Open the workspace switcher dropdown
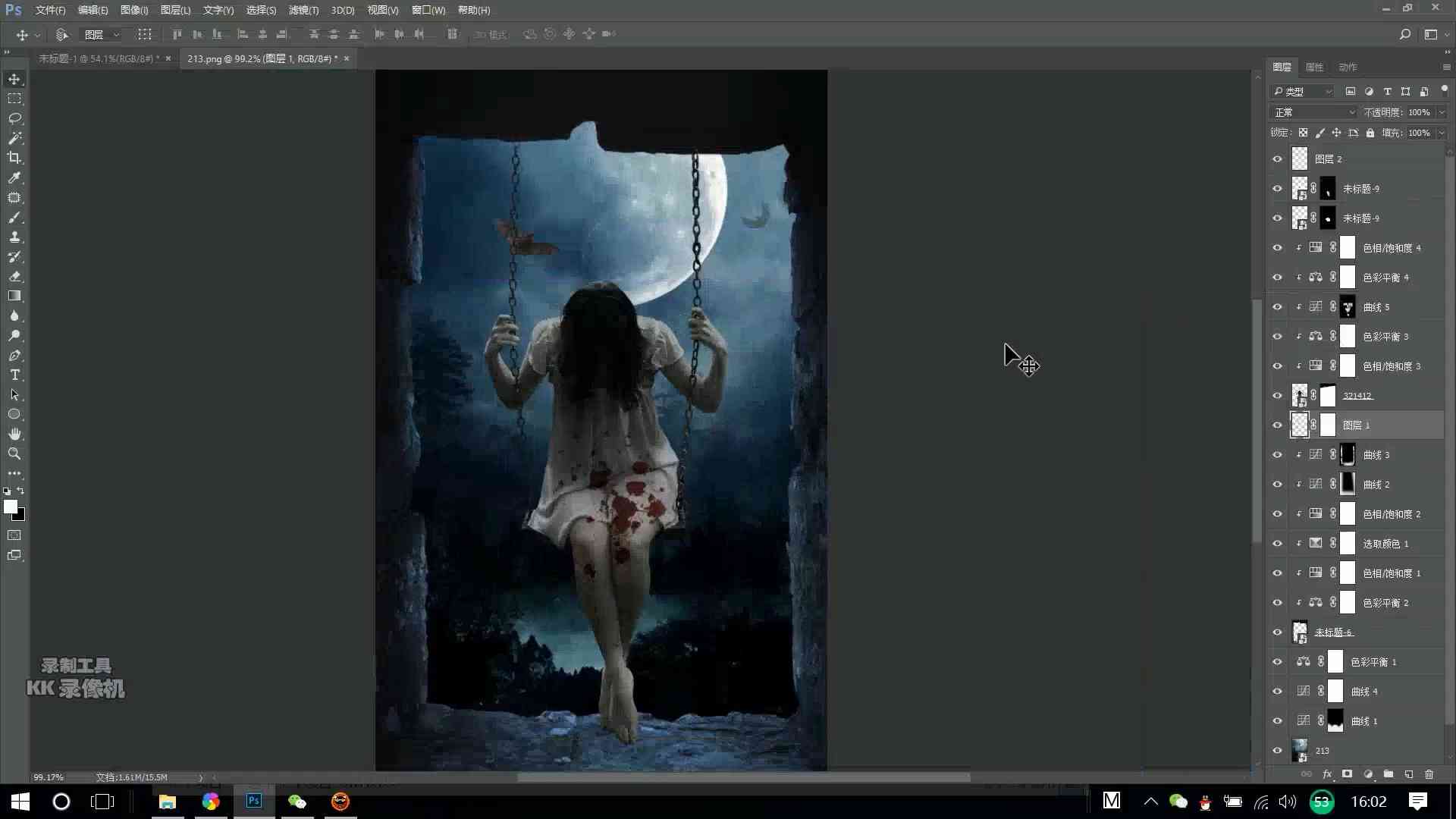This screenshot has width=1456, height=819. [1436, 34]
